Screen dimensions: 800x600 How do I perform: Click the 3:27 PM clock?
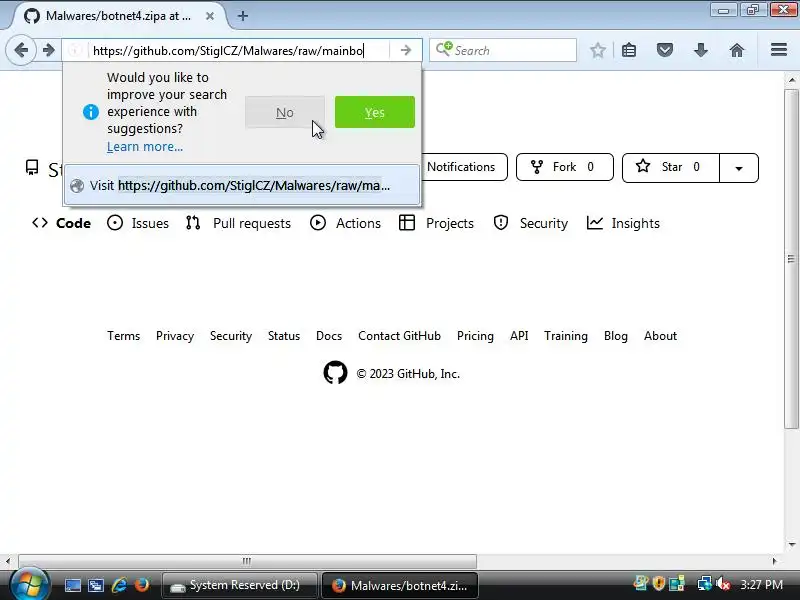761,584
